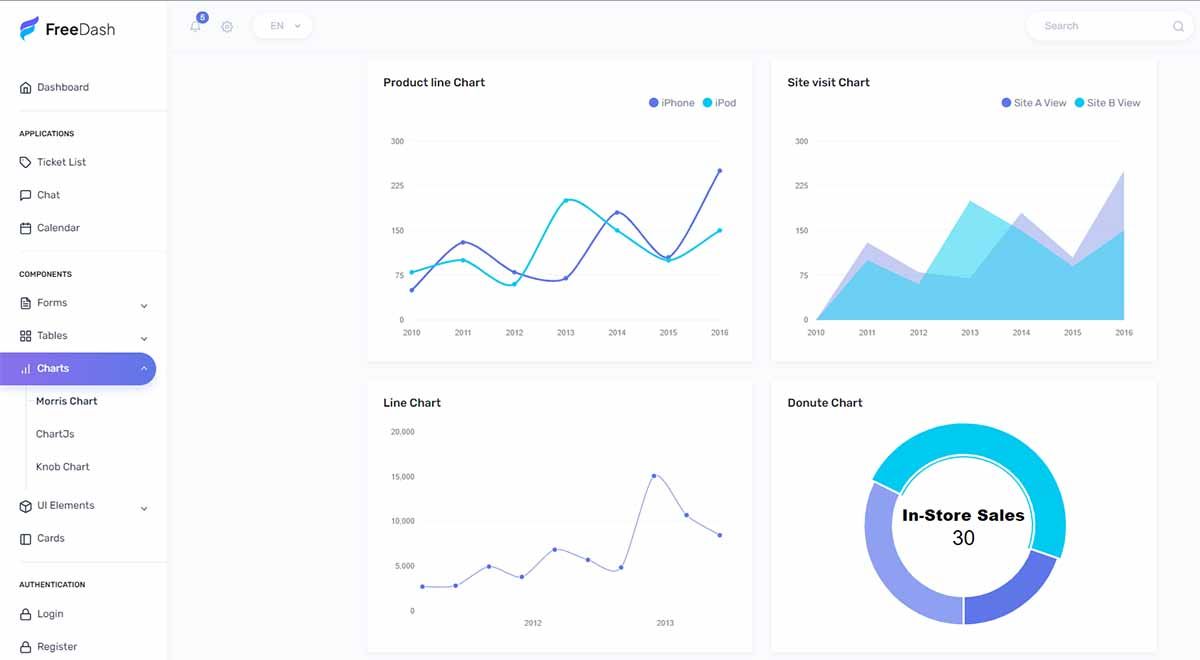Viewport: 1200px width, 660px height.
Task: Select the Ticket List sidebar icon
Action: tap(23, 161)
